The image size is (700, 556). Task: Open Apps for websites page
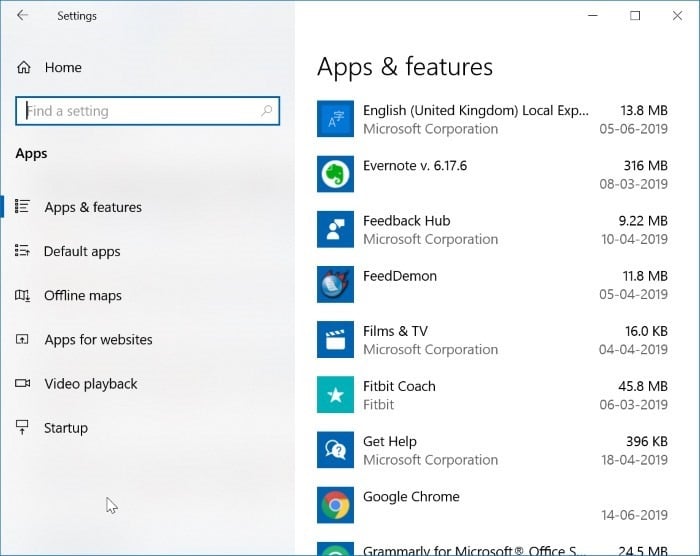coord(98,340)
